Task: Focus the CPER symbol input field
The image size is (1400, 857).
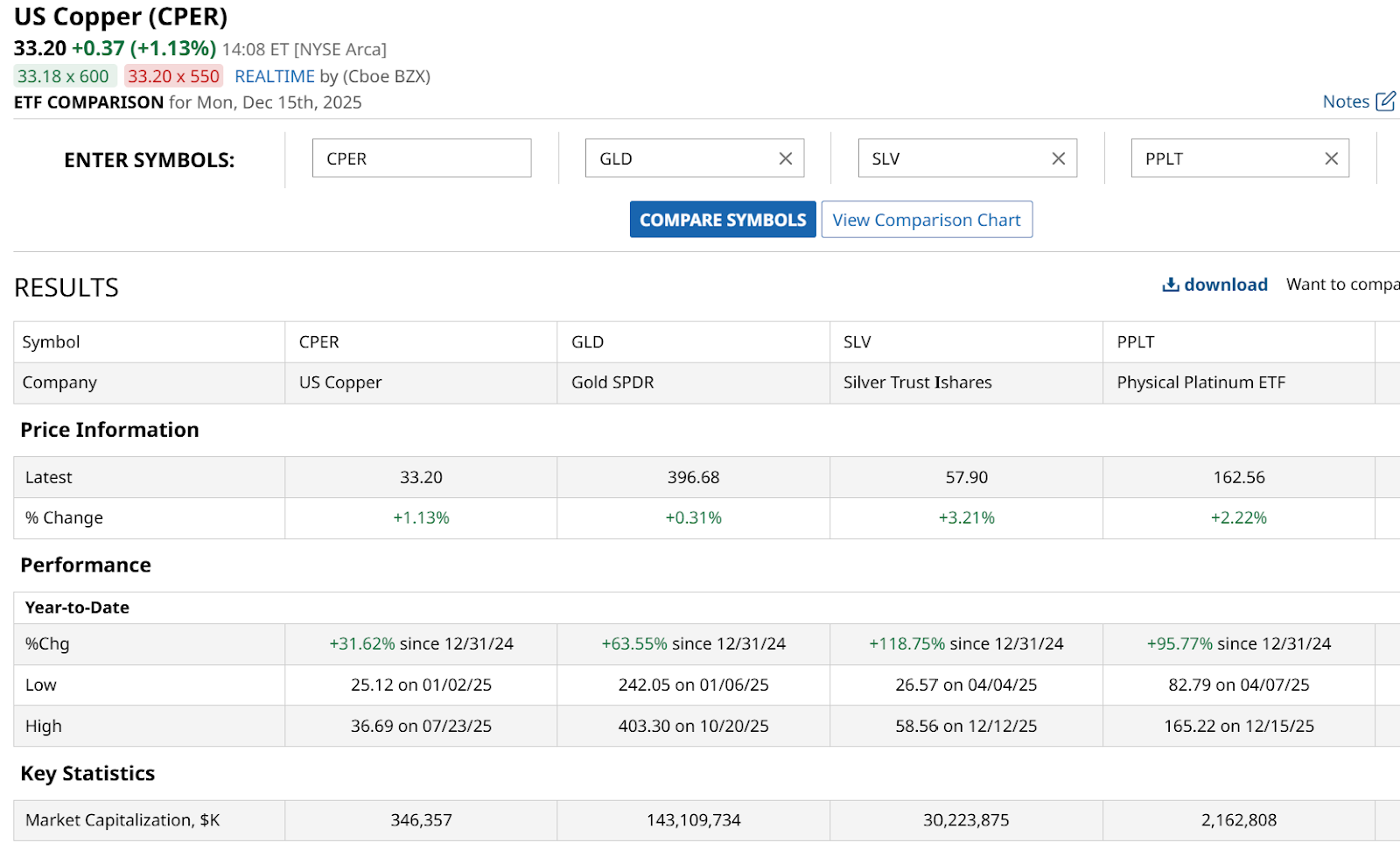Action: pyautogui.click(x=421, y=158)
